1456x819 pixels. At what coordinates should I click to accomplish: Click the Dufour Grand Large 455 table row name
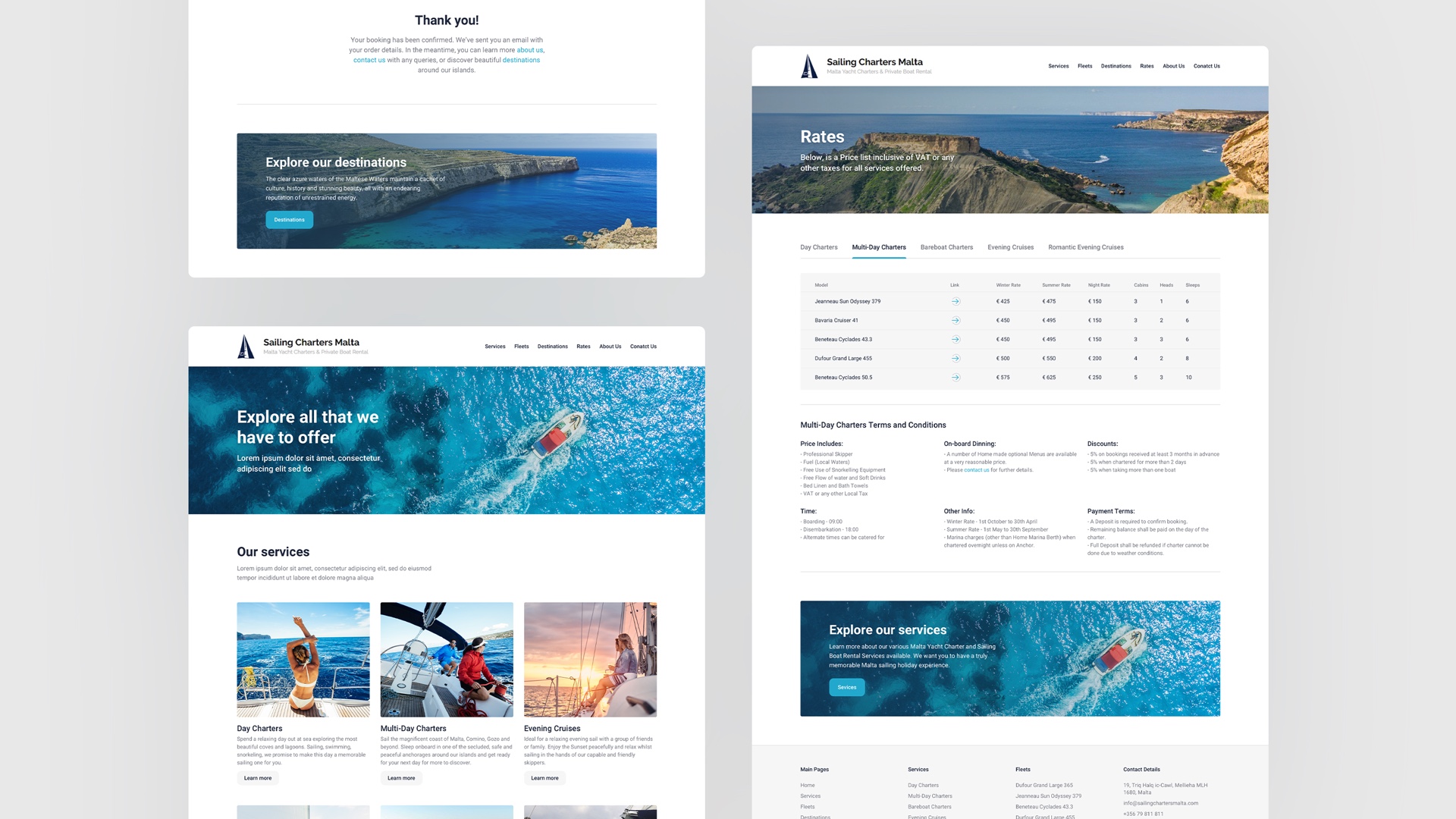coord(843,358)
